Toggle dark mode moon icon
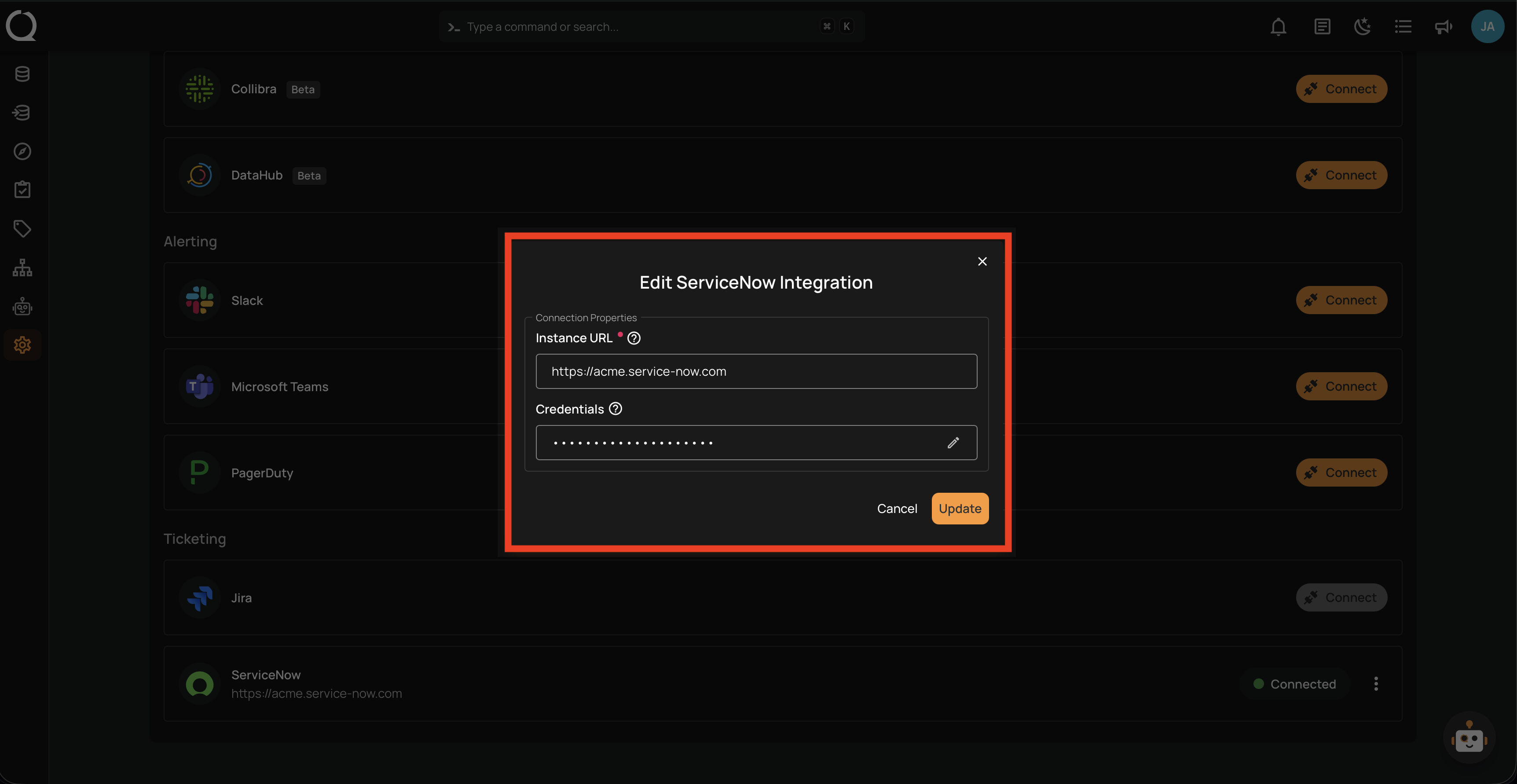The width and height of the screenshot is (1517, 784). coord(1362,27)
